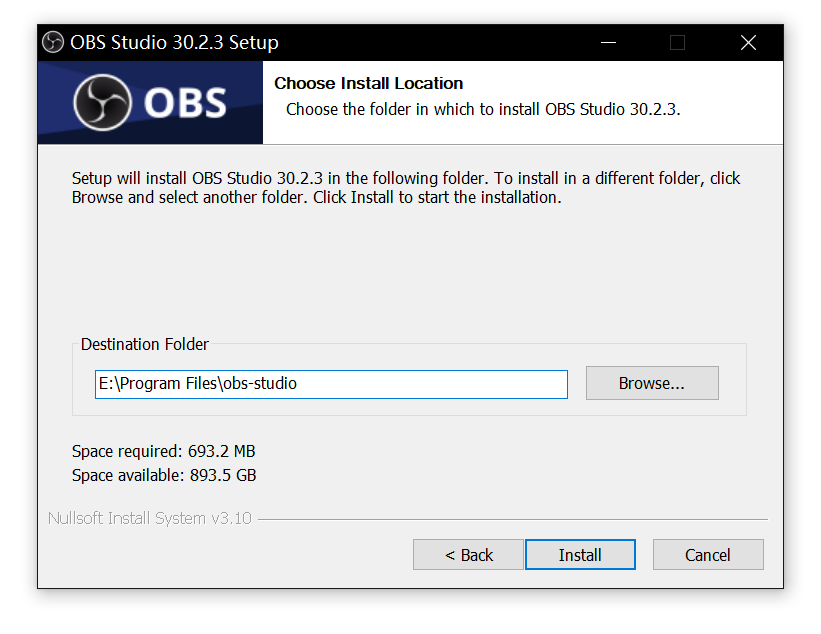Click the 'Choose Install Location' heading

coord(369,83)
